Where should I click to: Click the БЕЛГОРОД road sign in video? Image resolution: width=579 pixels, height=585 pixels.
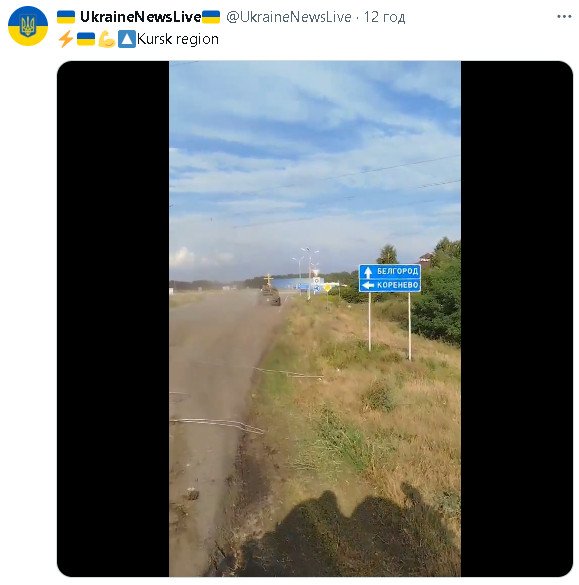click(x=389, y=271)
